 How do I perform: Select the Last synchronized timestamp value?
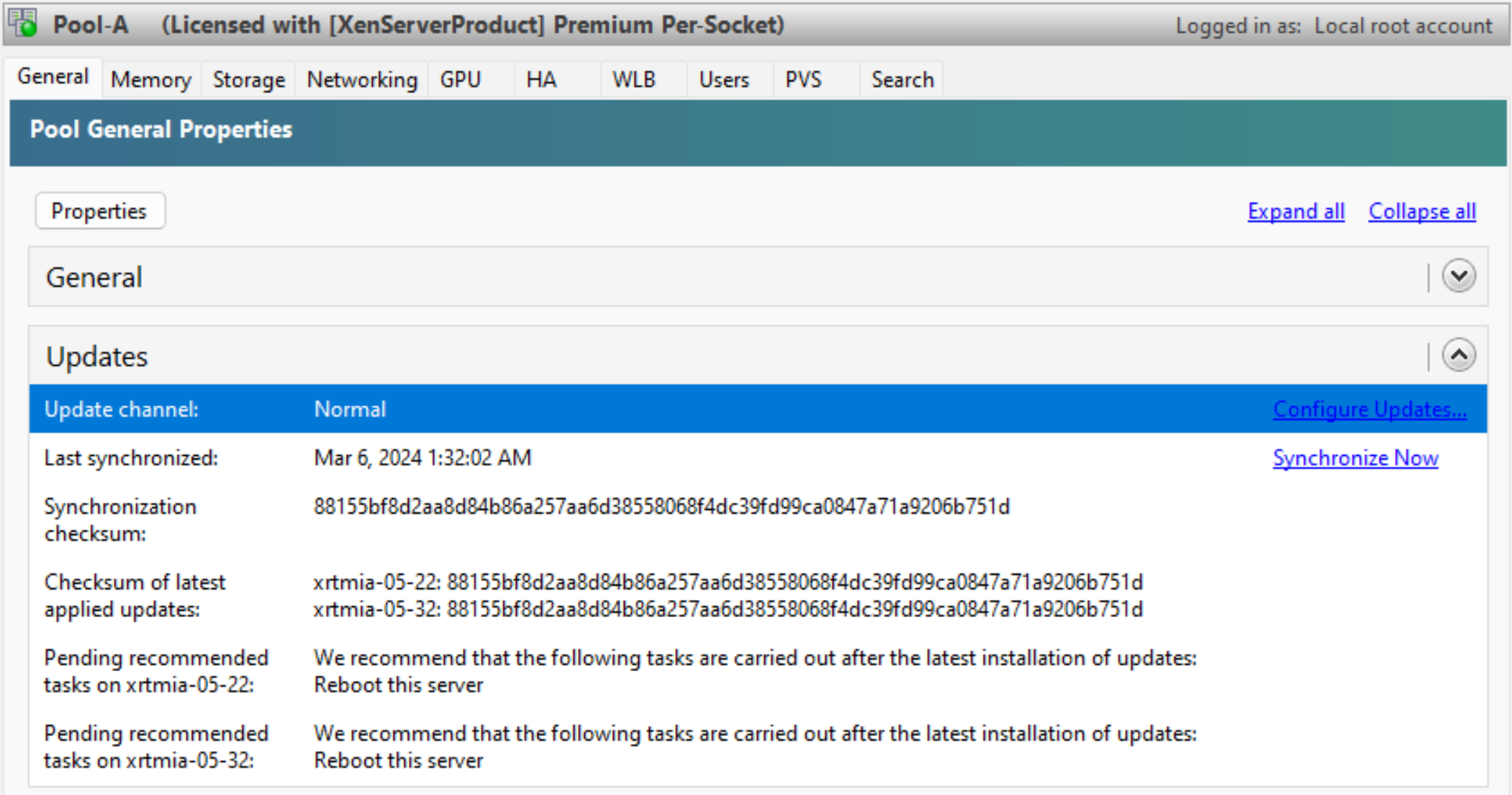pyautogui.click(x=422, y=458)
